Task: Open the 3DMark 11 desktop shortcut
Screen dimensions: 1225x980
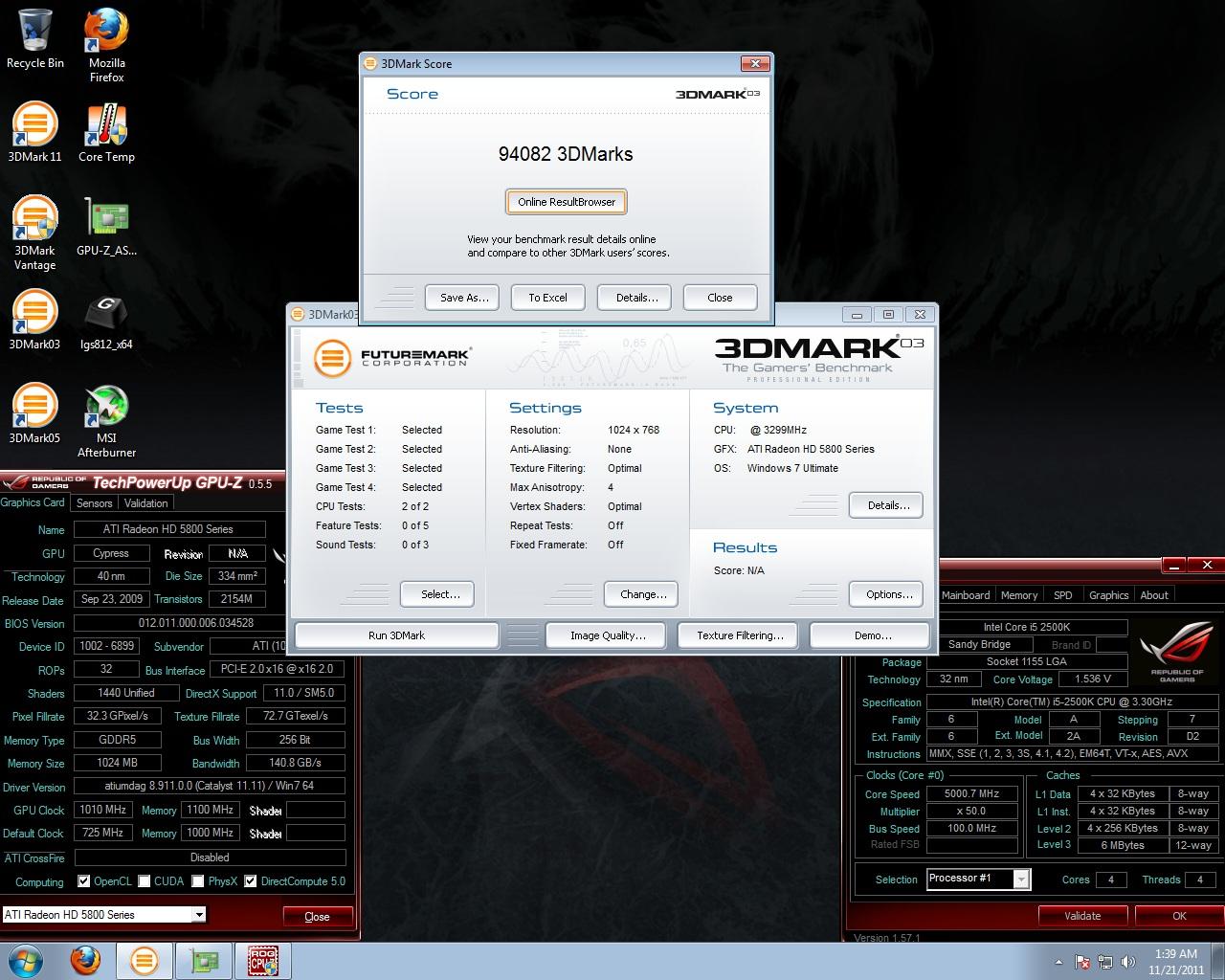Action: pos(35,132)
